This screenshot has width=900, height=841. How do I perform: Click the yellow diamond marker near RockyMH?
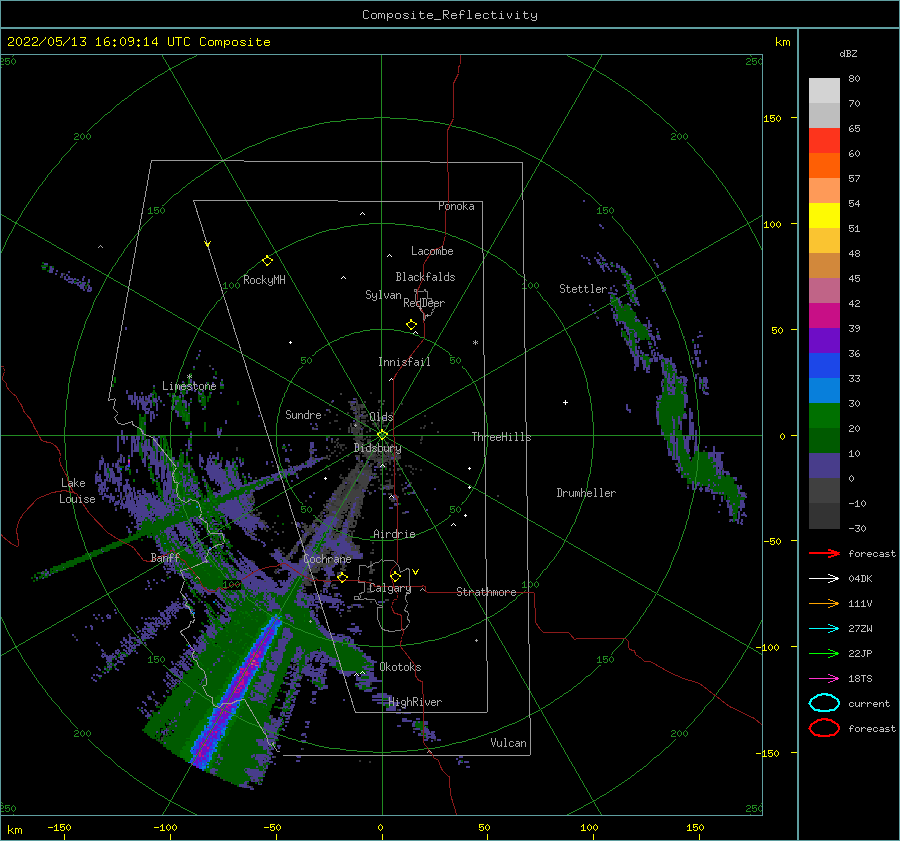(267, 261)
